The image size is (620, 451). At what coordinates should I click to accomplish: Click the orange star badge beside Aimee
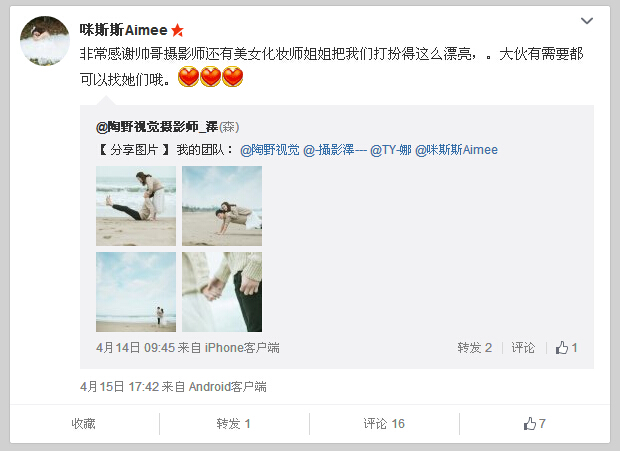coord(178,30)
